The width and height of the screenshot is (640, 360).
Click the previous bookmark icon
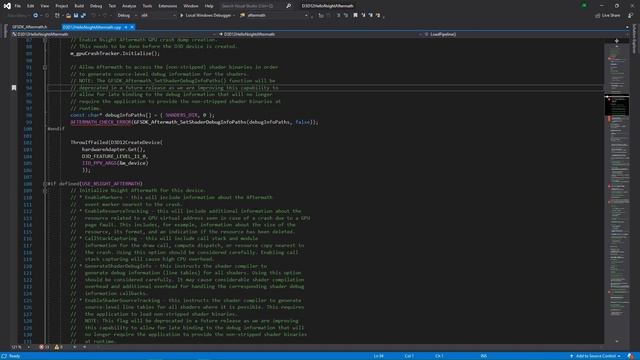tap(363, 16)
